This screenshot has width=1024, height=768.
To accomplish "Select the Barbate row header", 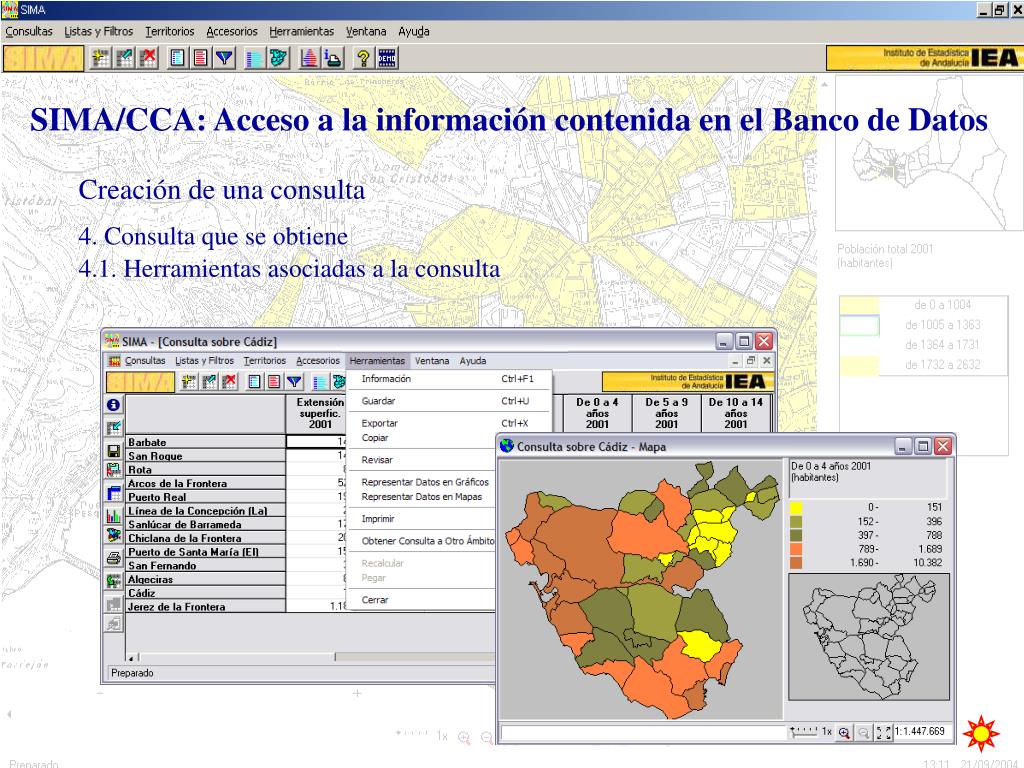I will tap(205, 442).
